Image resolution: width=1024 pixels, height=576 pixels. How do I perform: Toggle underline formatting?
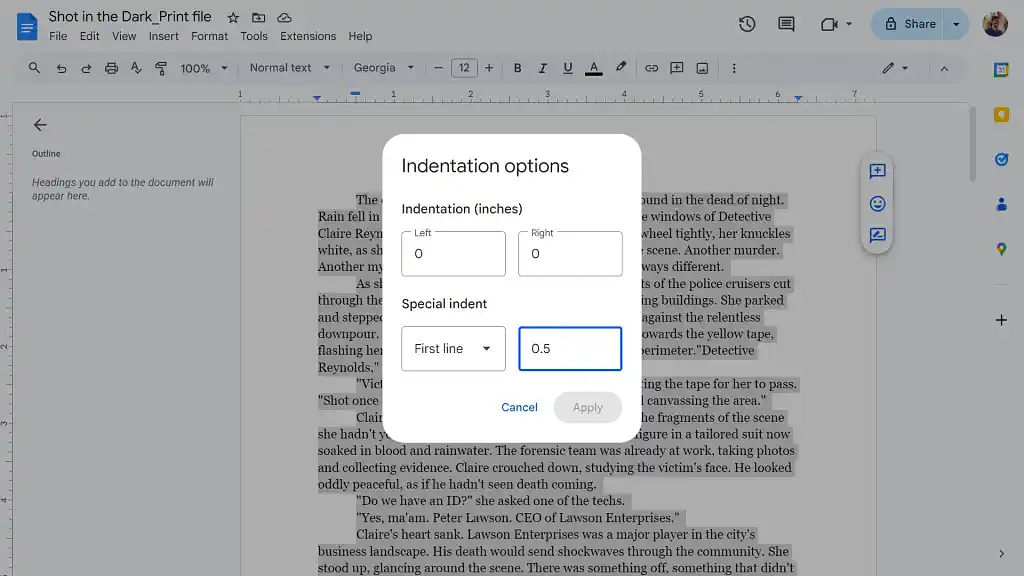tap(567, 68)
